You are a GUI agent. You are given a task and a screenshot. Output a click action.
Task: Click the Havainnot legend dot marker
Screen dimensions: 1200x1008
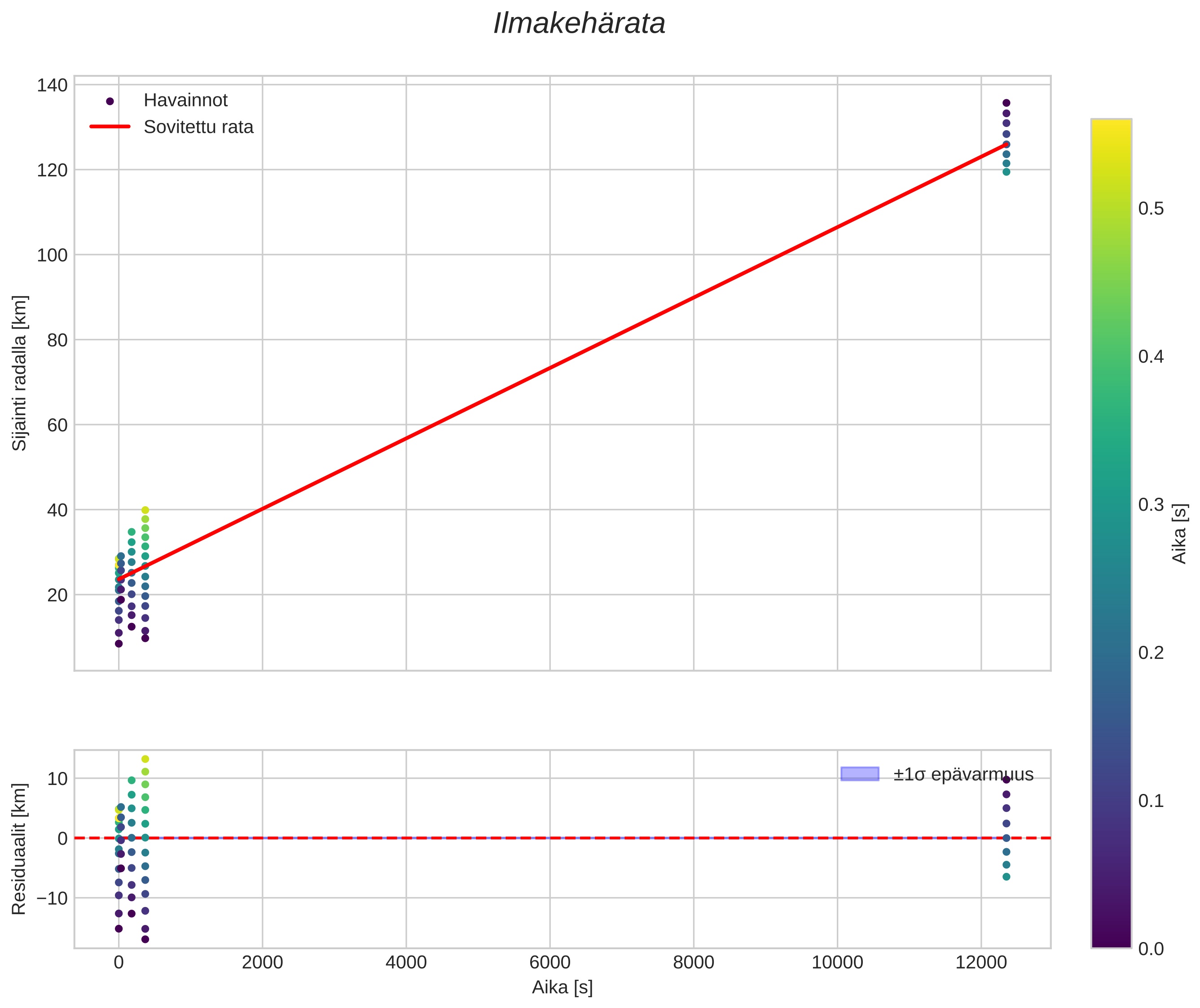tap(110, 101)
